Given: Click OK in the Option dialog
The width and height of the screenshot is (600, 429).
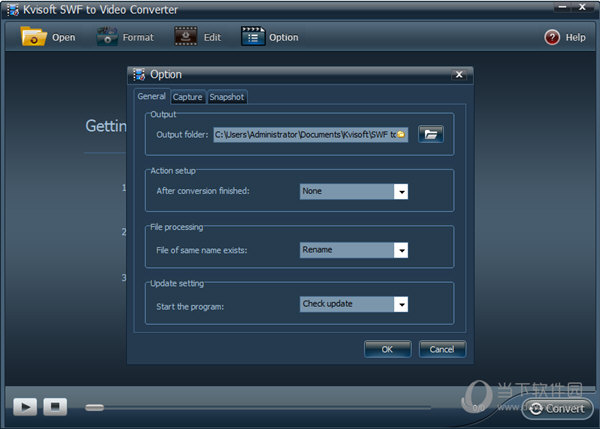Looking at the screenshot, I should pyautogui.click(x=388, y=349).
